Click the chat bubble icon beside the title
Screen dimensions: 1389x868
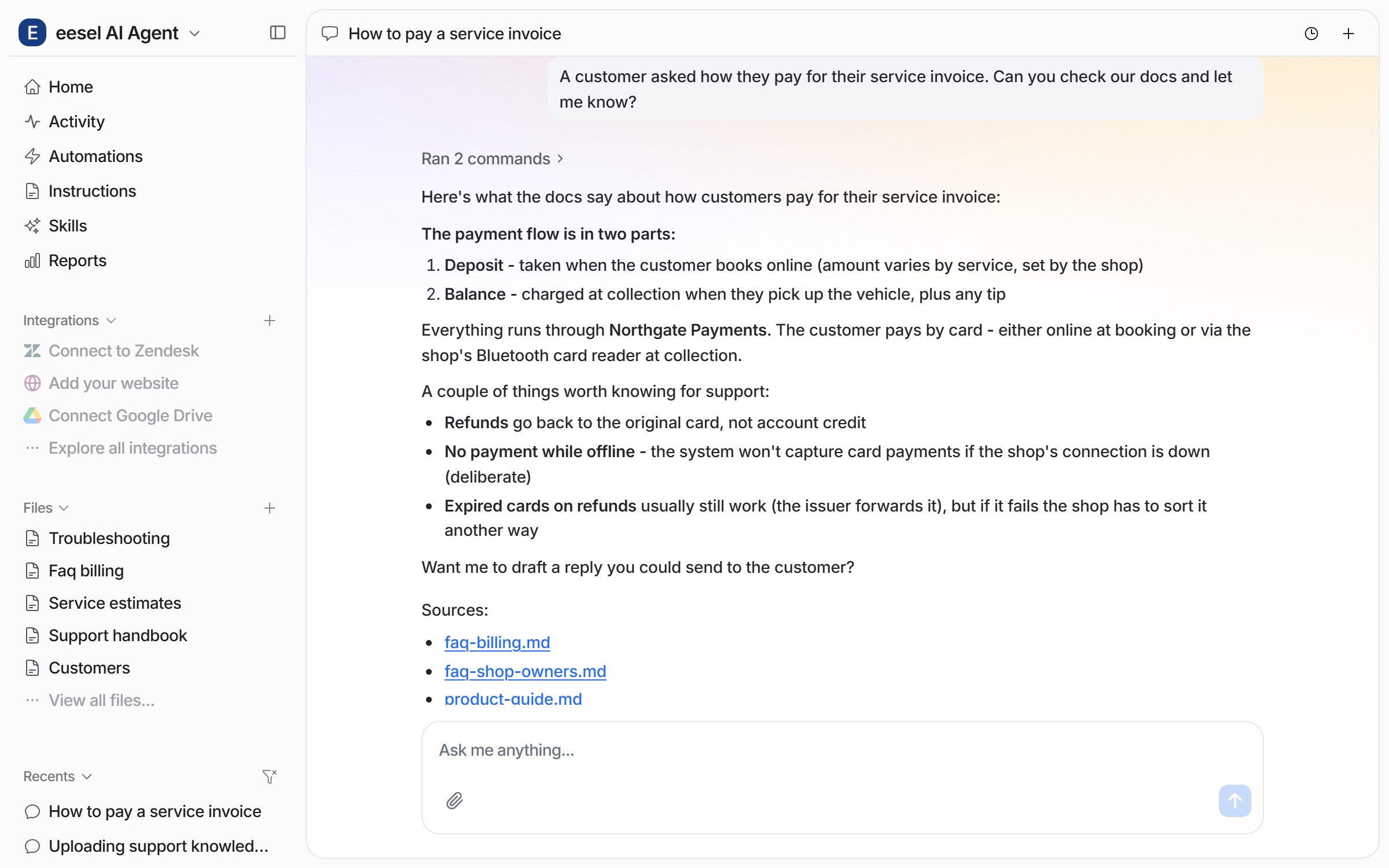tap(330, 34)
